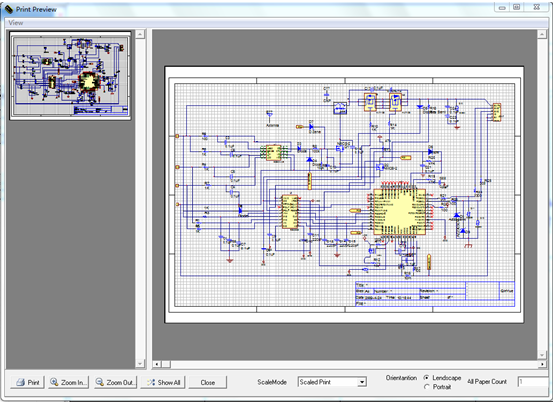This screenshot has height=402, width=555.
Task: Click thumbnail panel scroll up arrow
Action: click(x=140, y=34)
